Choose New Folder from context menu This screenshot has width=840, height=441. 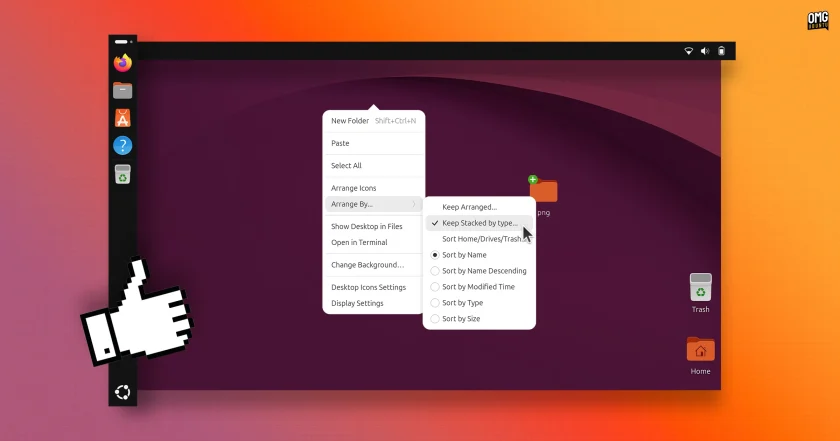(374, 121)
